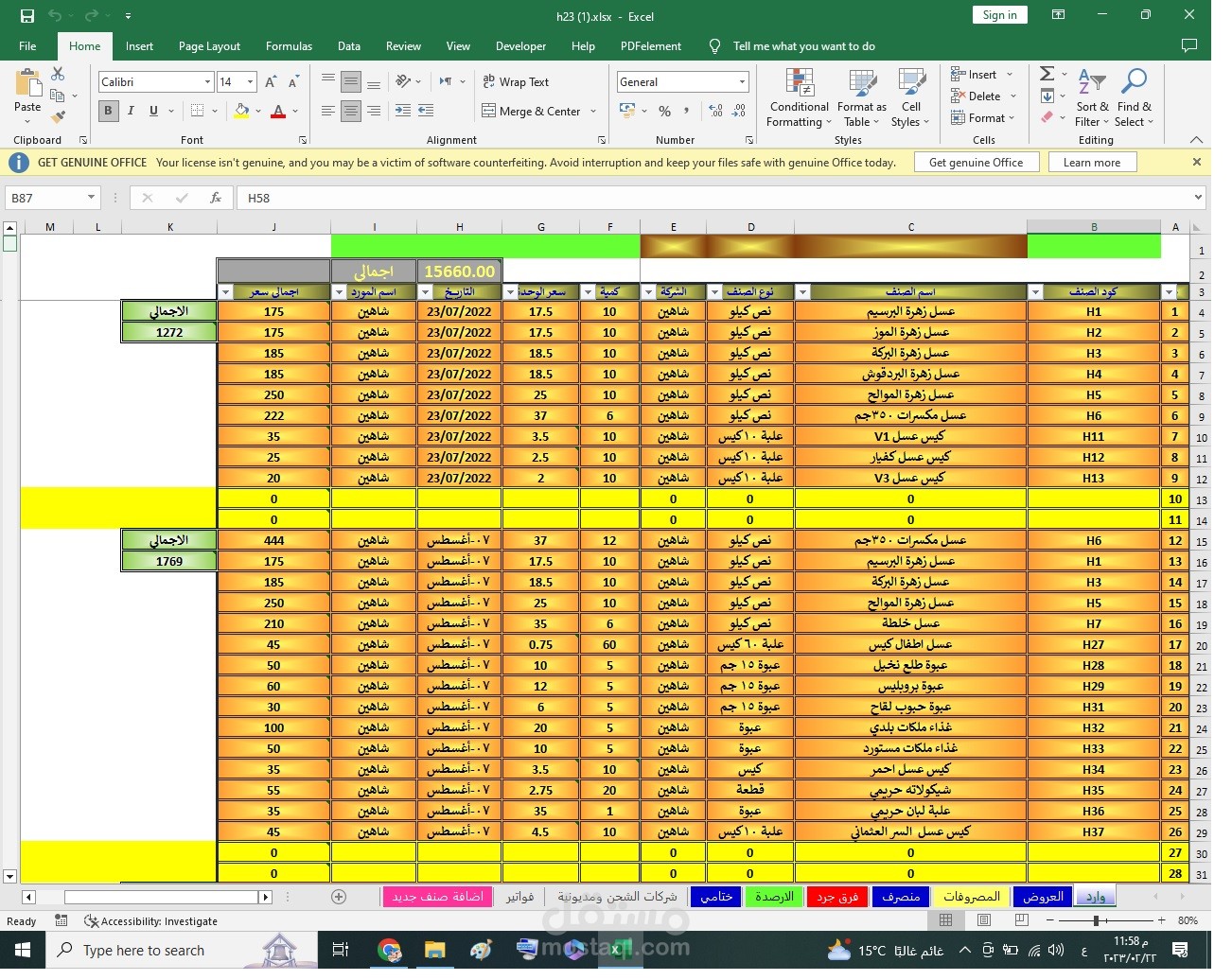The image size is (1232, 980).
Task: Select the red فرق جرد sheet tab
Action: (x=836, y=896)
